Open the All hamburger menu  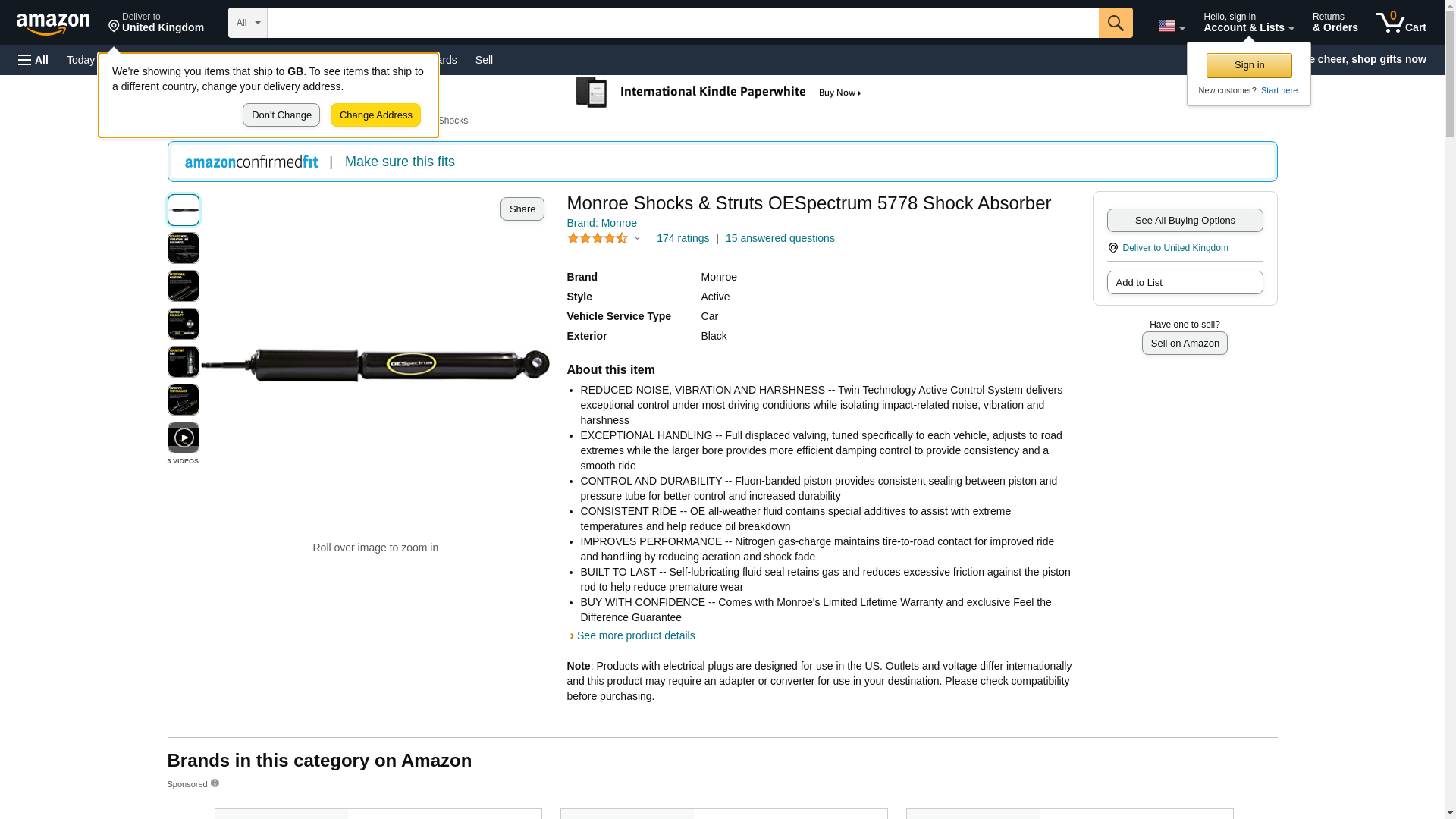coord(33,60)
